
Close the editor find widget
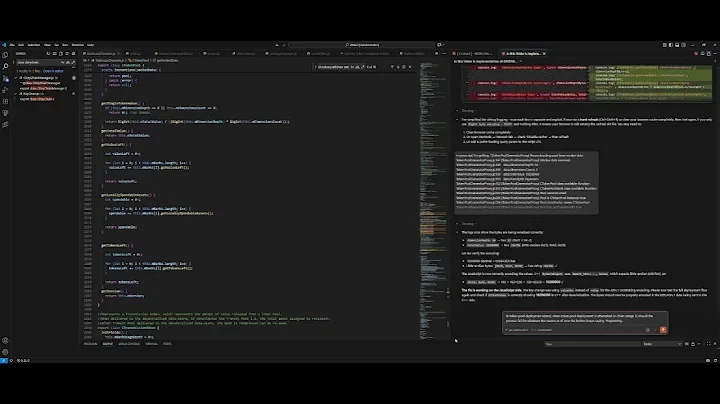(x=410, y=67)
